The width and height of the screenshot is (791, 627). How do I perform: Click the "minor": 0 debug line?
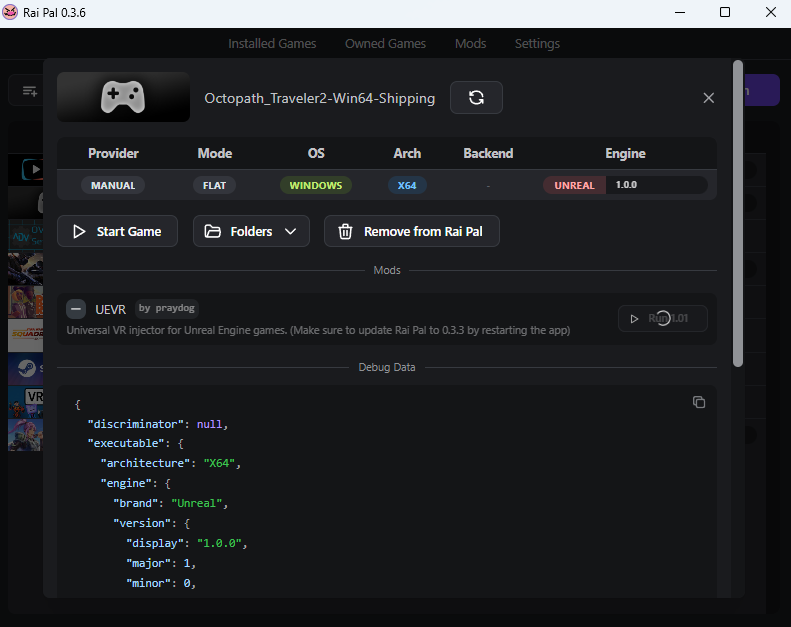(161, 583)
